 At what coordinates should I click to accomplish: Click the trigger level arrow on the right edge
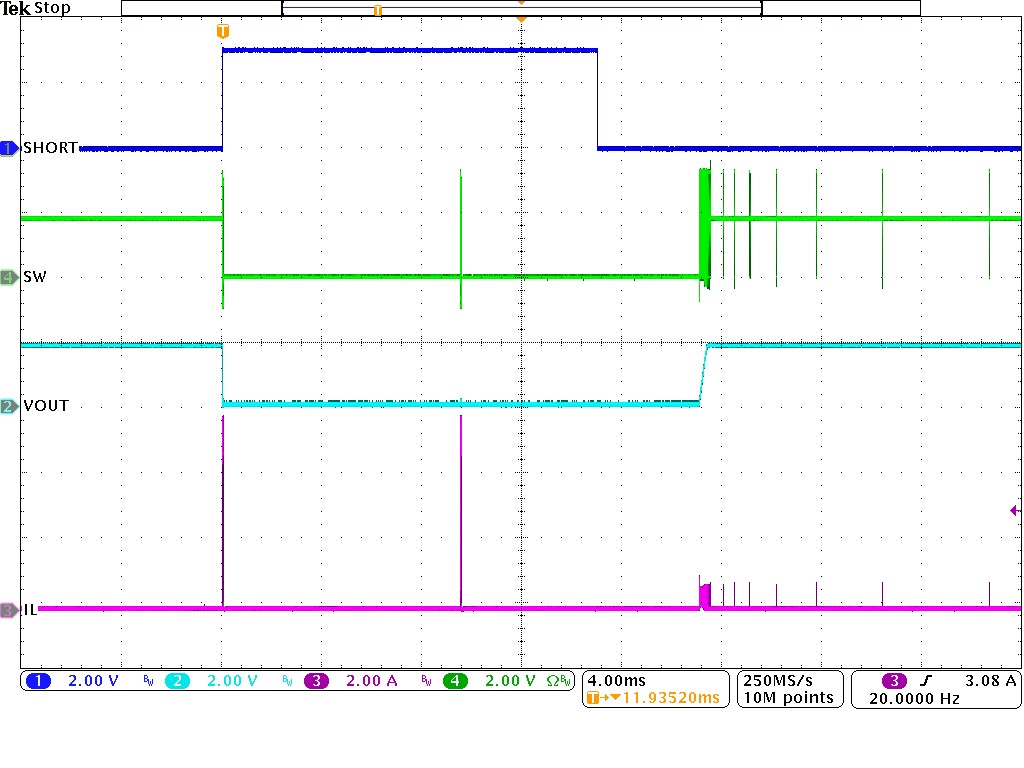click(x=1014, y=511)
